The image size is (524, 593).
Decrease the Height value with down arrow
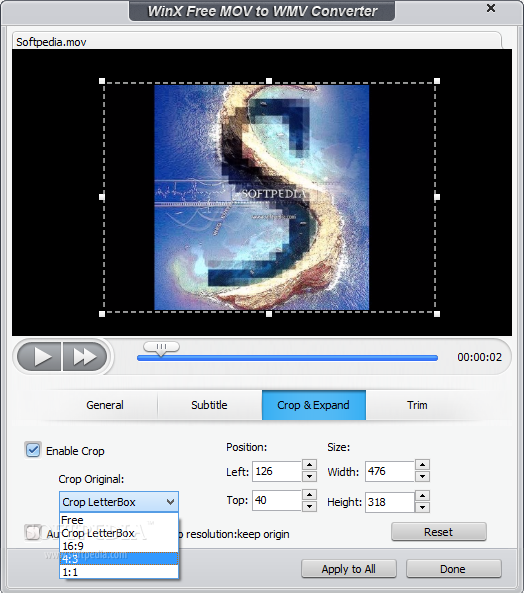(423, 508)
